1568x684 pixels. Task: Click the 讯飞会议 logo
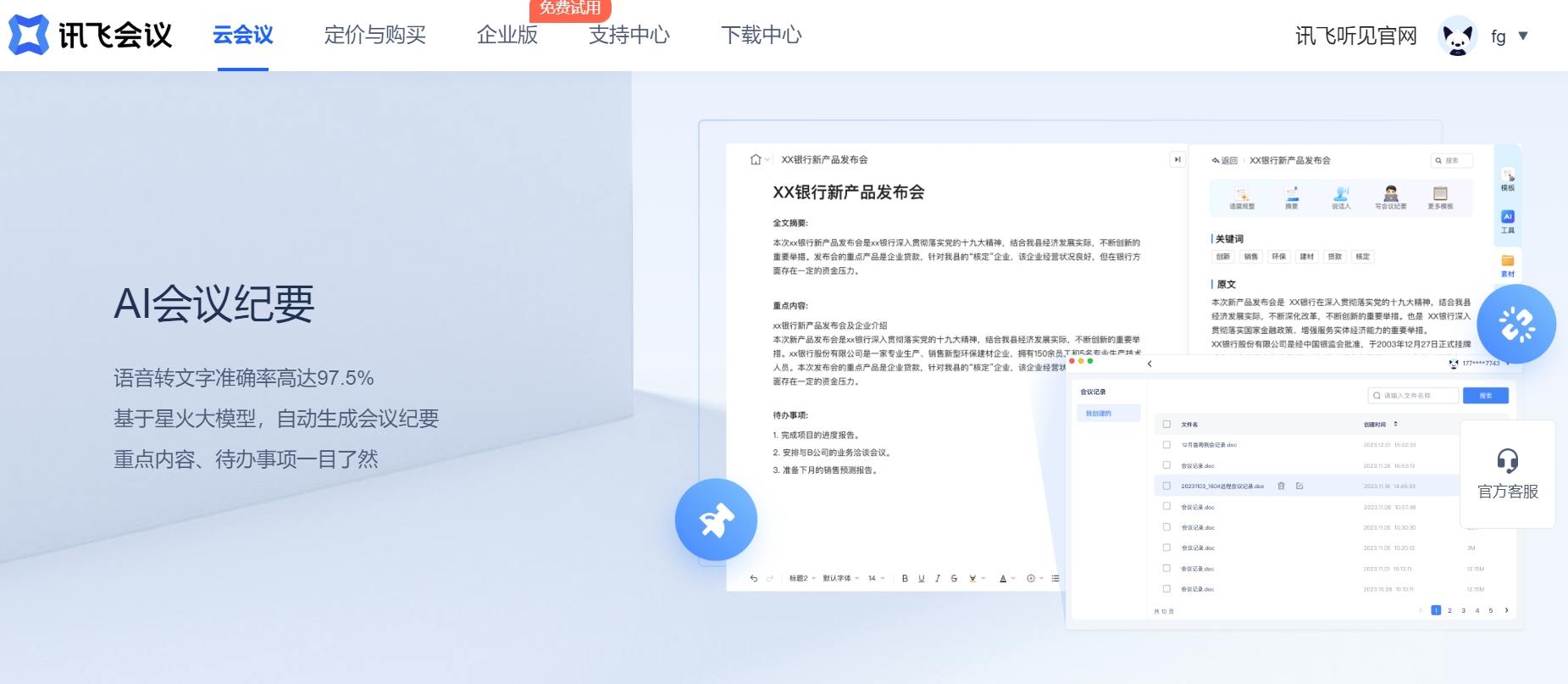[x=91, y=35]
